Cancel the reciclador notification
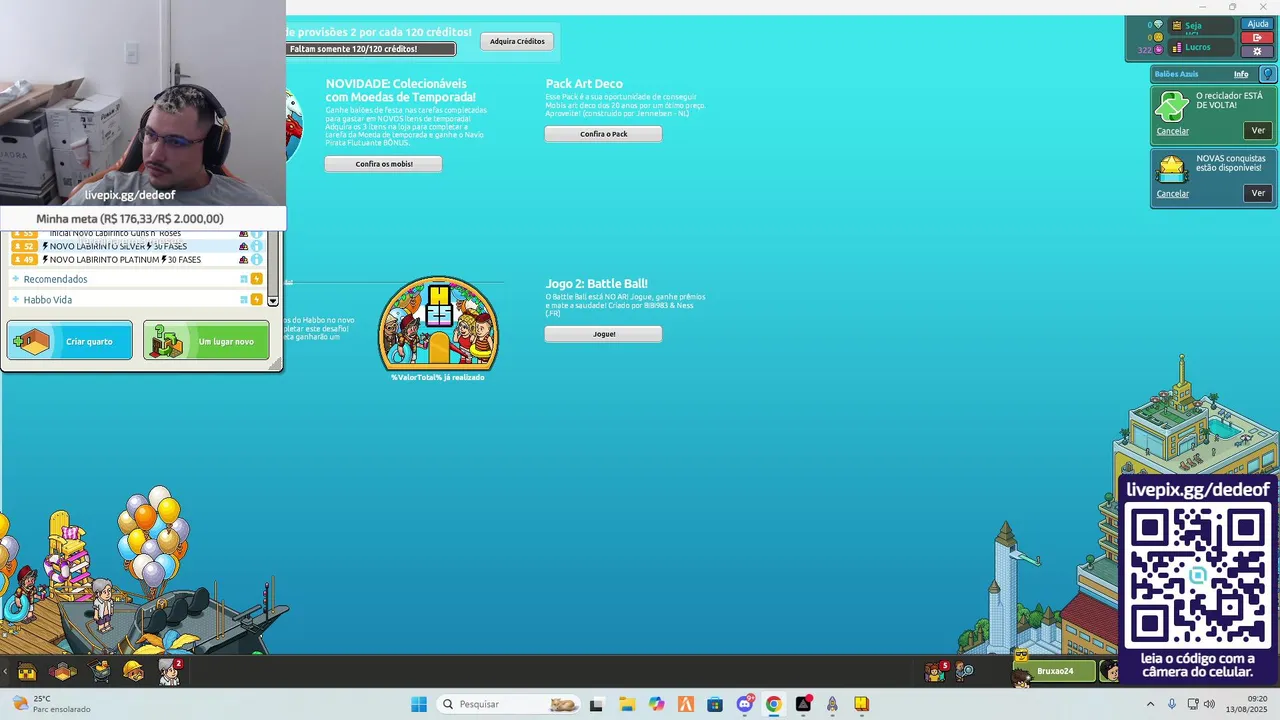Viewport: 1280px width, 720px height. pos(1173,131)
